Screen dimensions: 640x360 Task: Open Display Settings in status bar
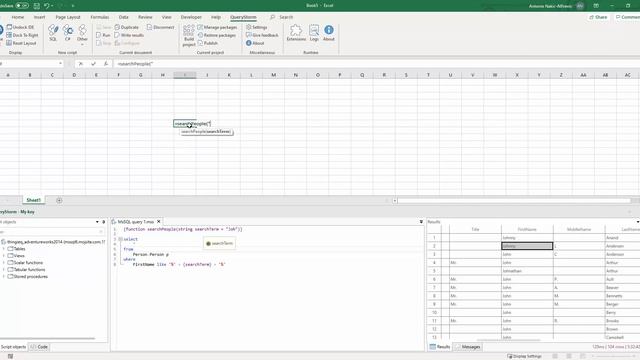point(524,356)
